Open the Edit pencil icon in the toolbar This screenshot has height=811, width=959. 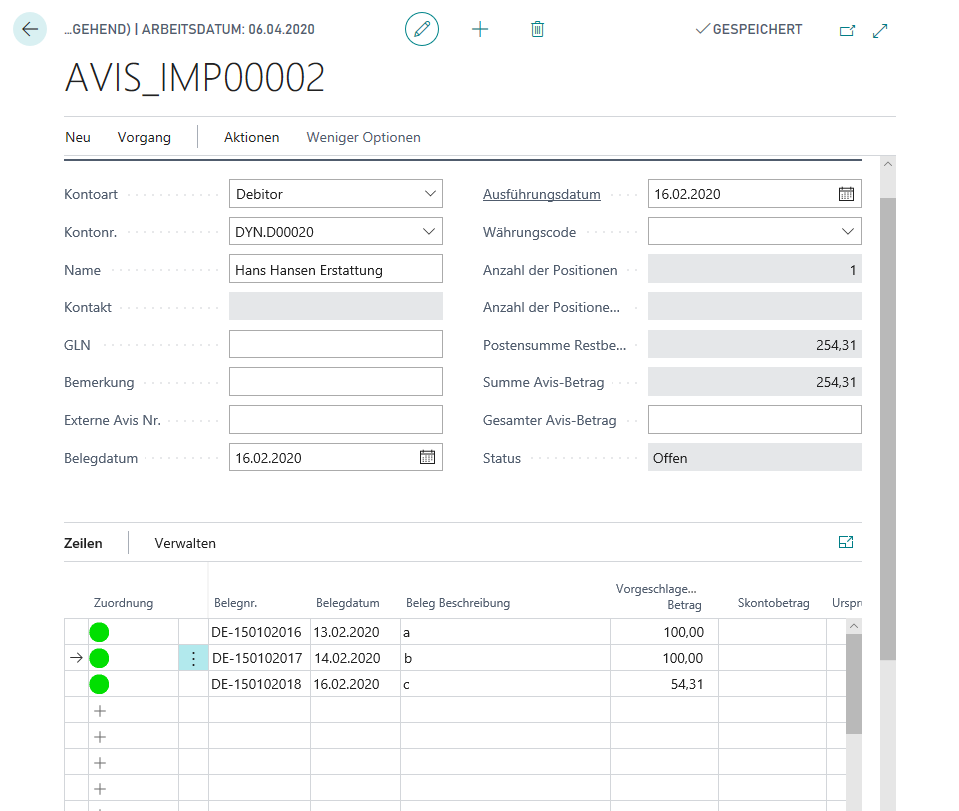421,29
